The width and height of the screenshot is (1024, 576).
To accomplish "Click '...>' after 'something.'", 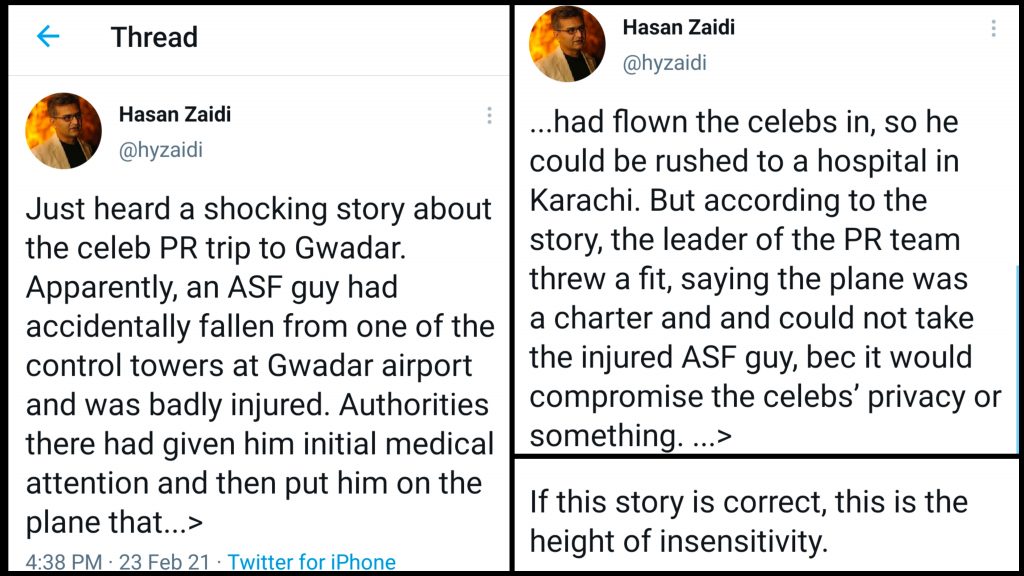I will tap(711, 436).
